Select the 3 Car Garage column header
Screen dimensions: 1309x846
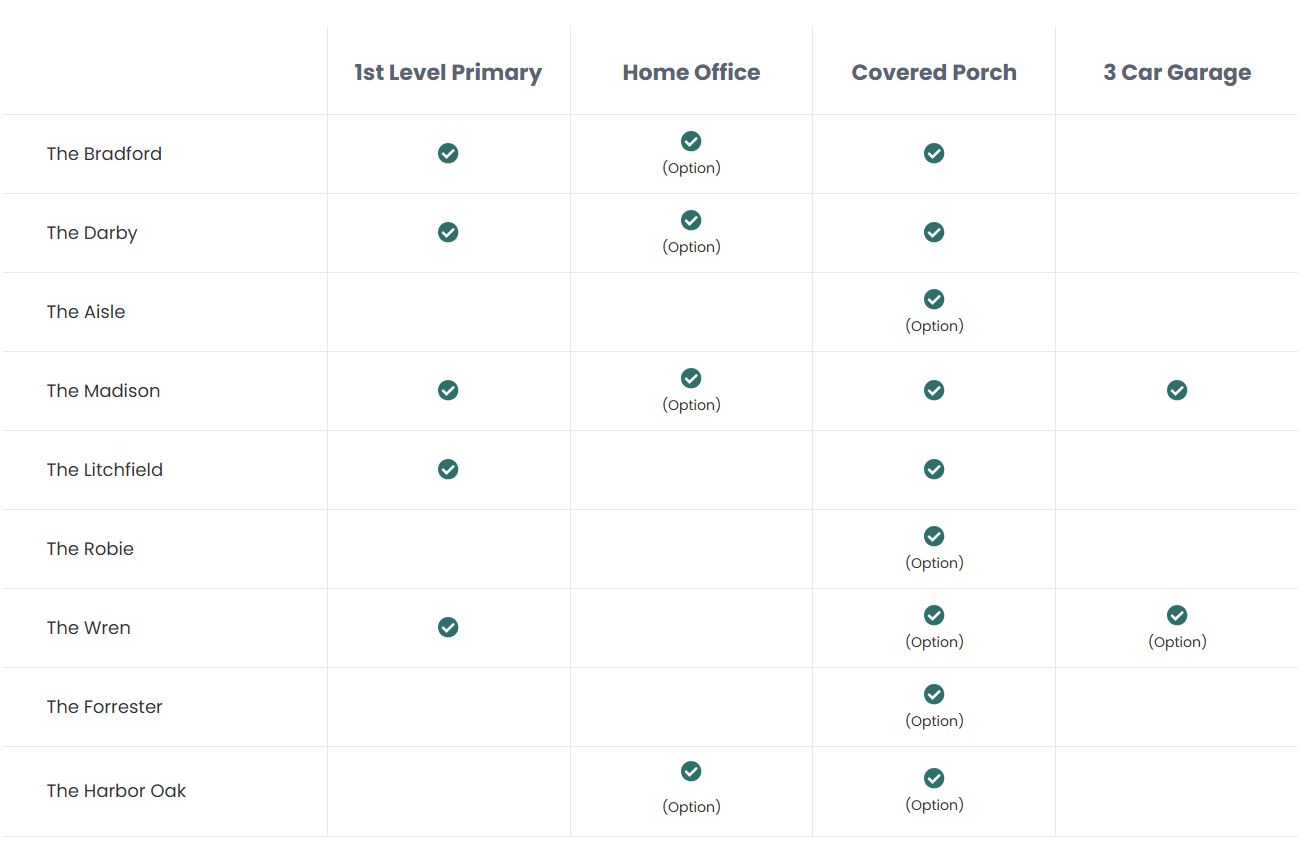[x=1177, y=73]
